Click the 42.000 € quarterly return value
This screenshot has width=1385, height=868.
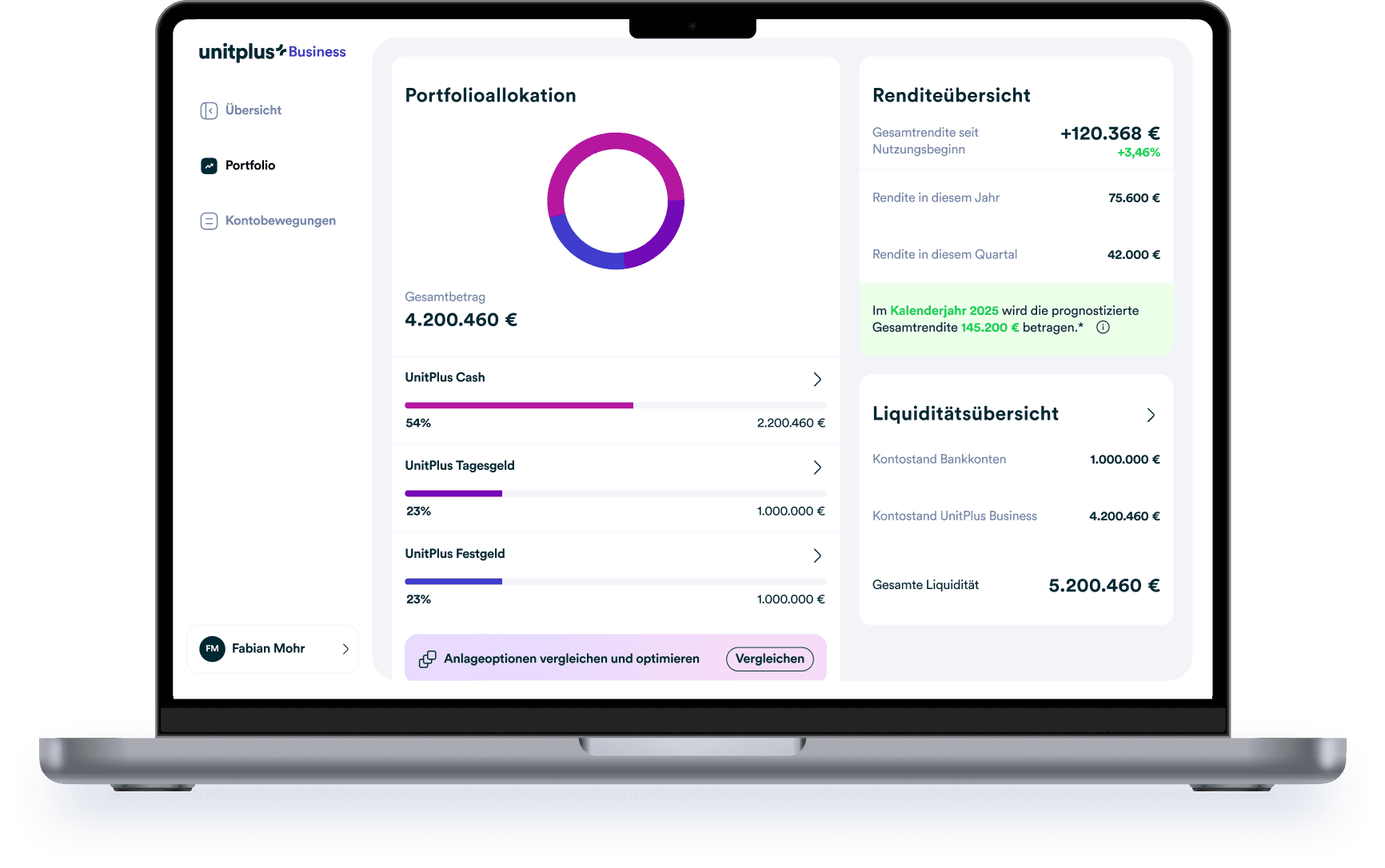coord(1133,255)
